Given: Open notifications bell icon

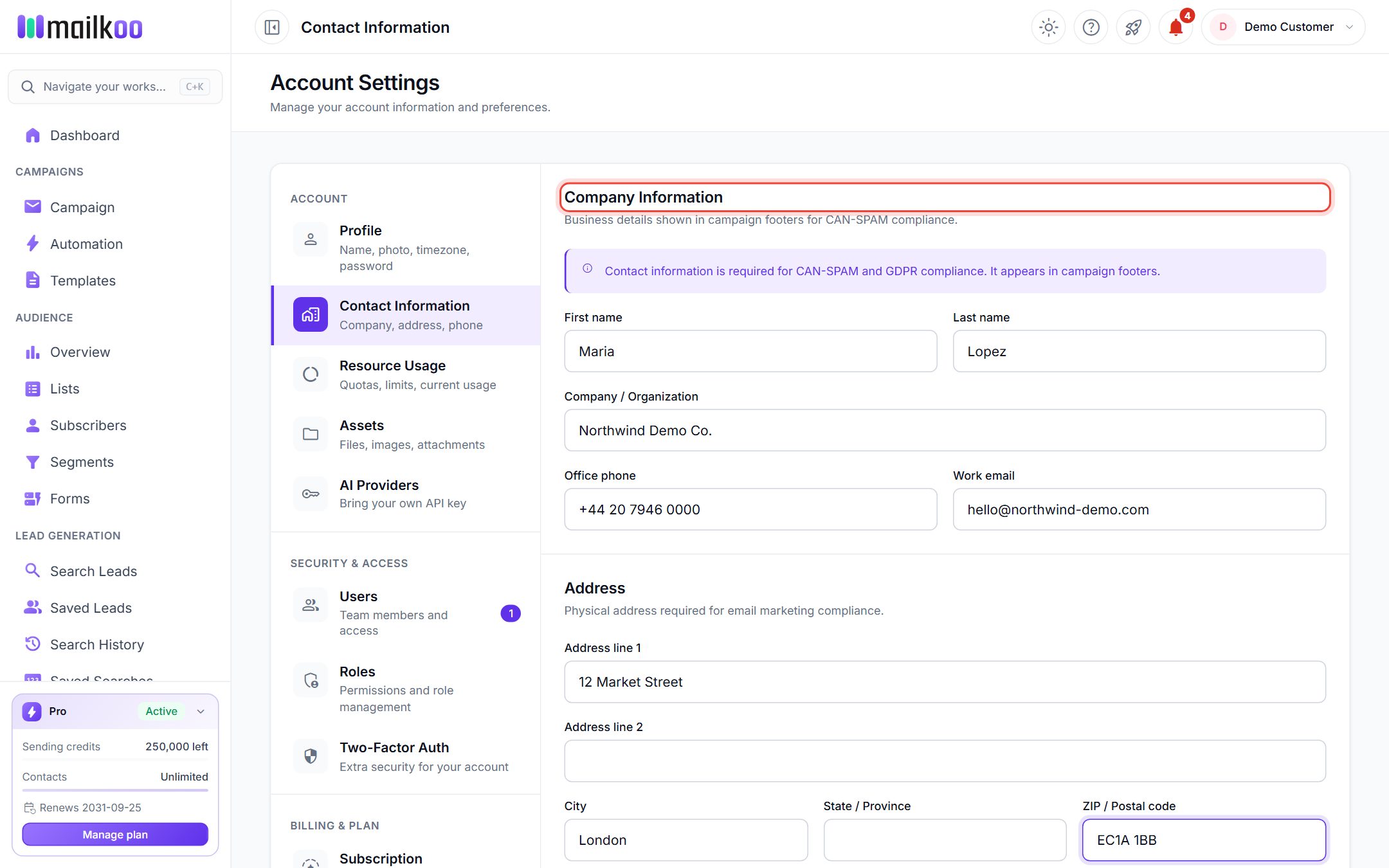Looking at the screenshot, I should click(x=1176, y=27).
